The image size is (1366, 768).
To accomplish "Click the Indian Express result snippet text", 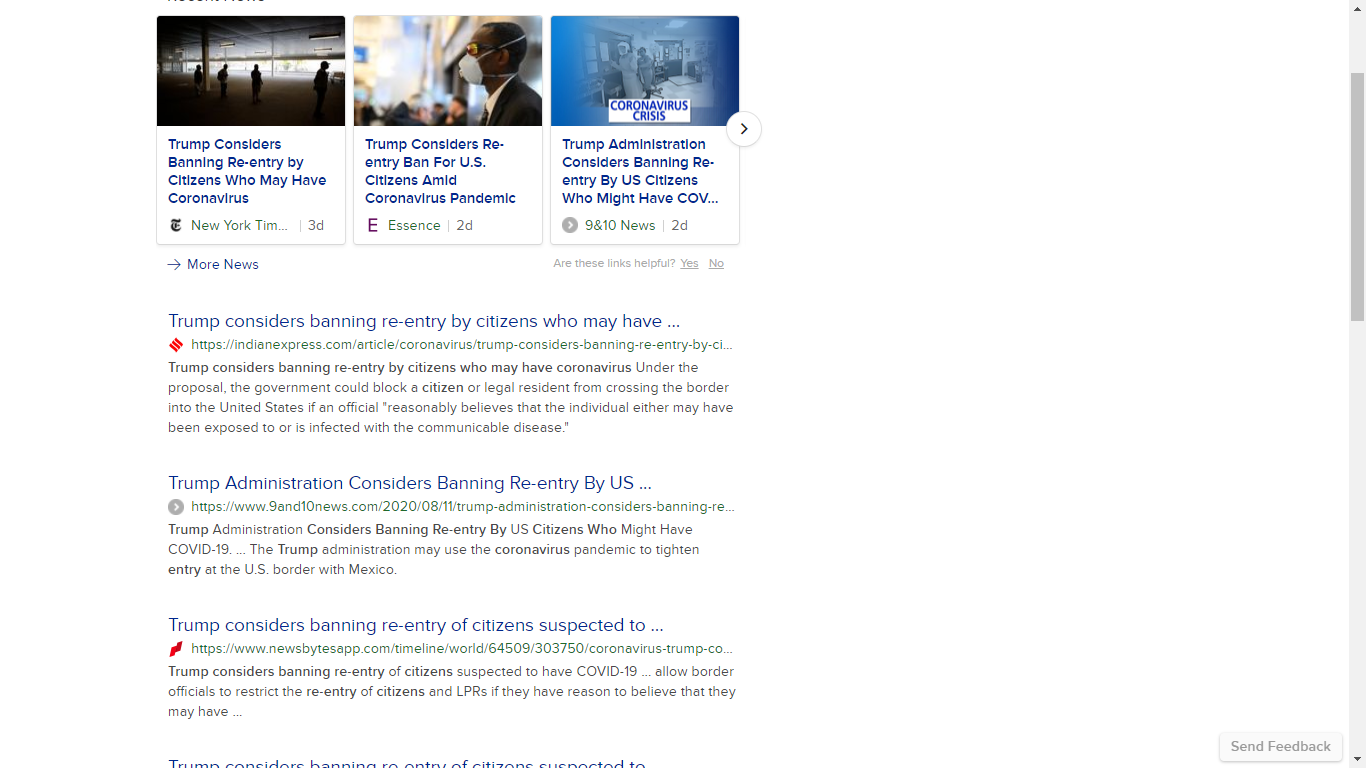I will [451, 397].
